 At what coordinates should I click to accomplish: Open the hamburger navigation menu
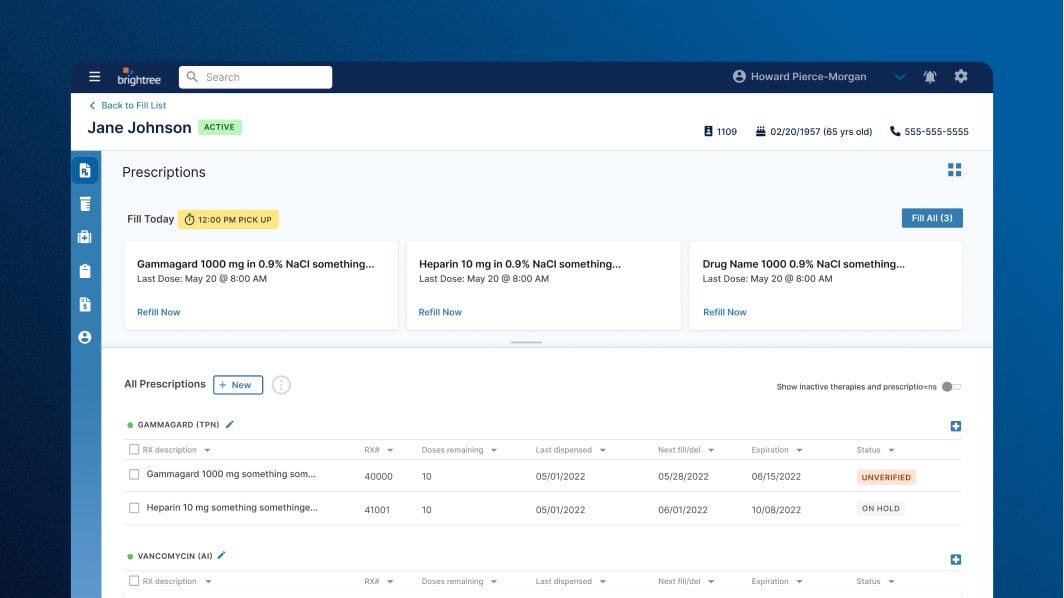94,77
